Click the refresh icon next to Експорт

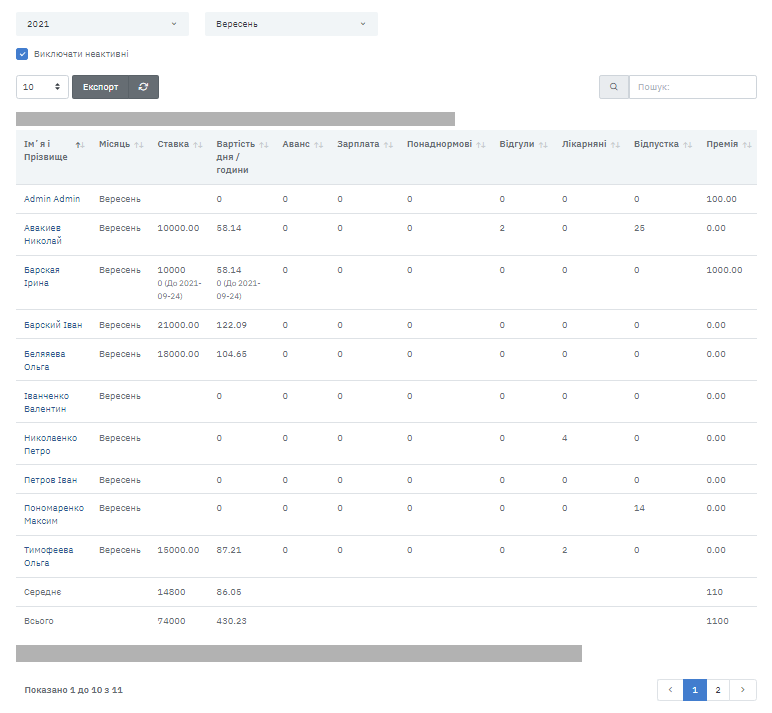pyautogui.click(x=144, y=87)
